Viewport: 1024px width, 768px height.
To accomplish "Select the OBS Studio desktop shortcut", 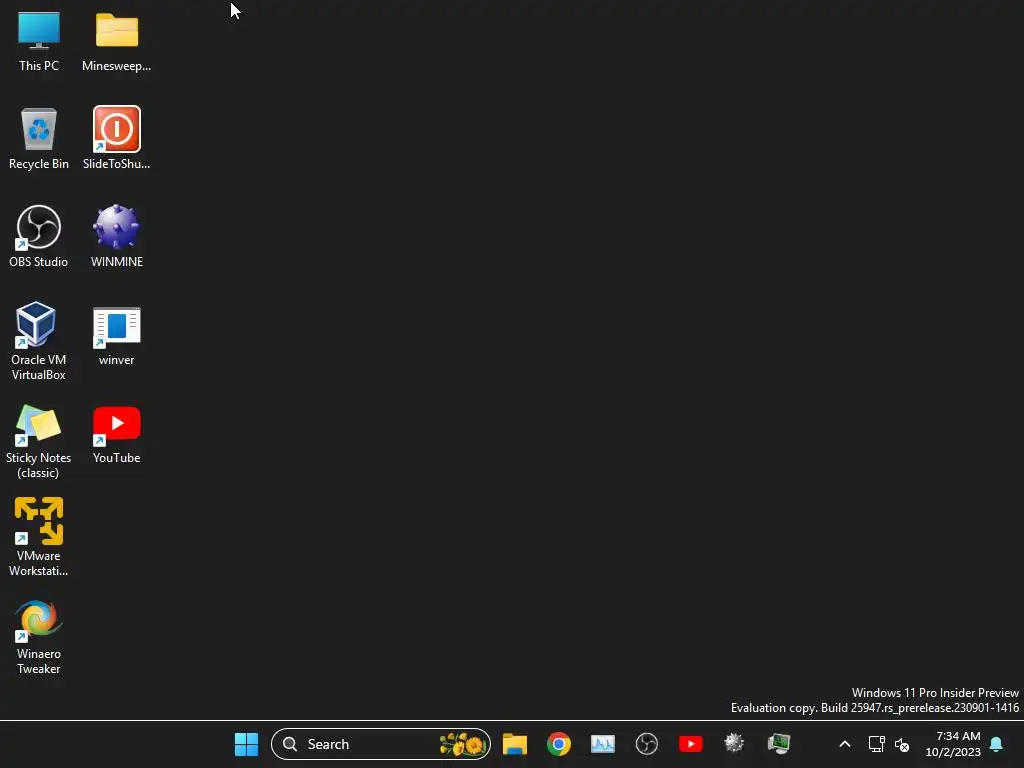I will (39, 236).
